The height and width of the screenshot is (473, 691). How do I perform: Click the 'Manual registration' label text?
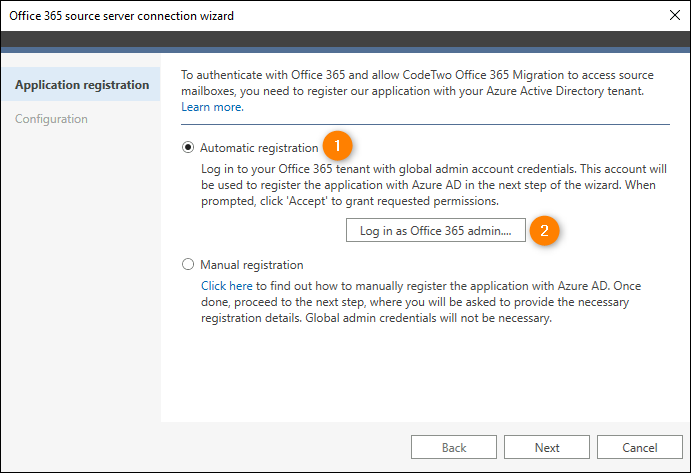point(252,264)
